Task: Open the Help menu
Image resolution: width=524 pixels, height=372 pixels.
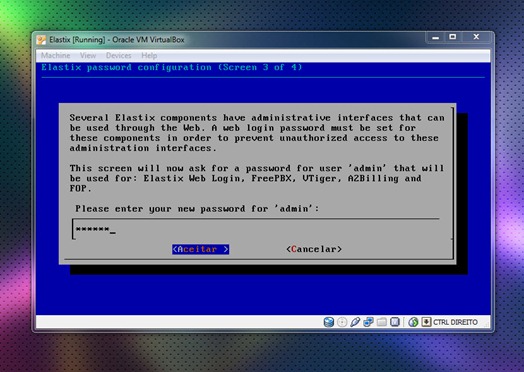Action: click(x=149, y=55)
